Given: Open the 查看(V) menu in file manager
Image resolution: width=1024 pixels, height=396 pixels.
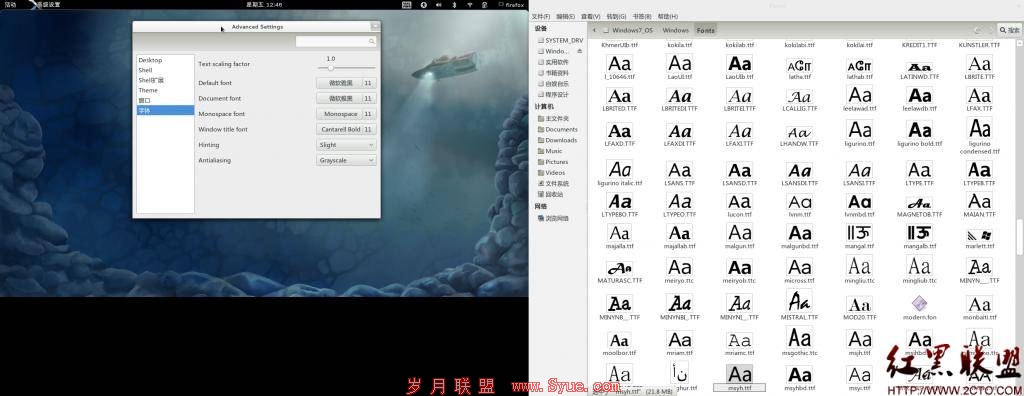Looking at the screenshot, I should click(x=590, y=16).
